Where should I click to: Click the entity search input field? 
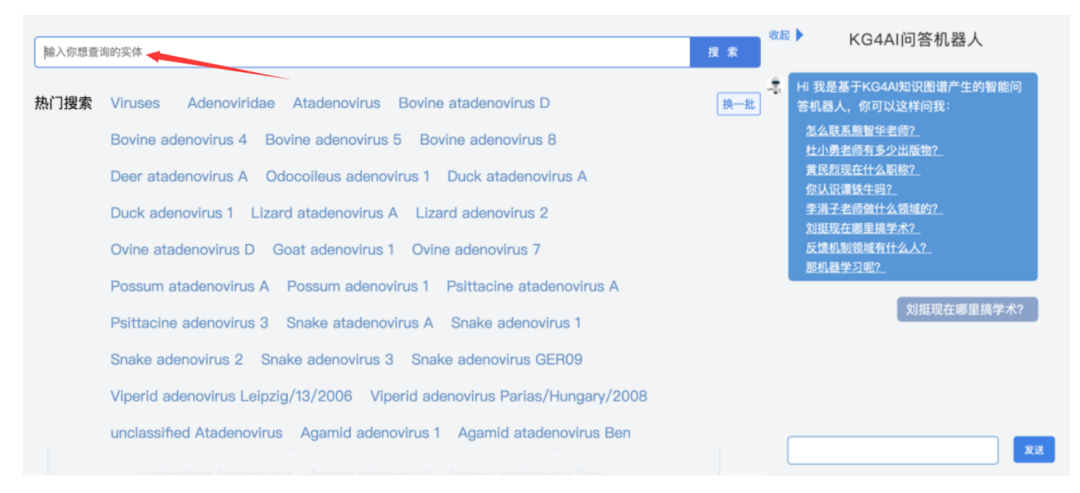(x=362, y=52)
